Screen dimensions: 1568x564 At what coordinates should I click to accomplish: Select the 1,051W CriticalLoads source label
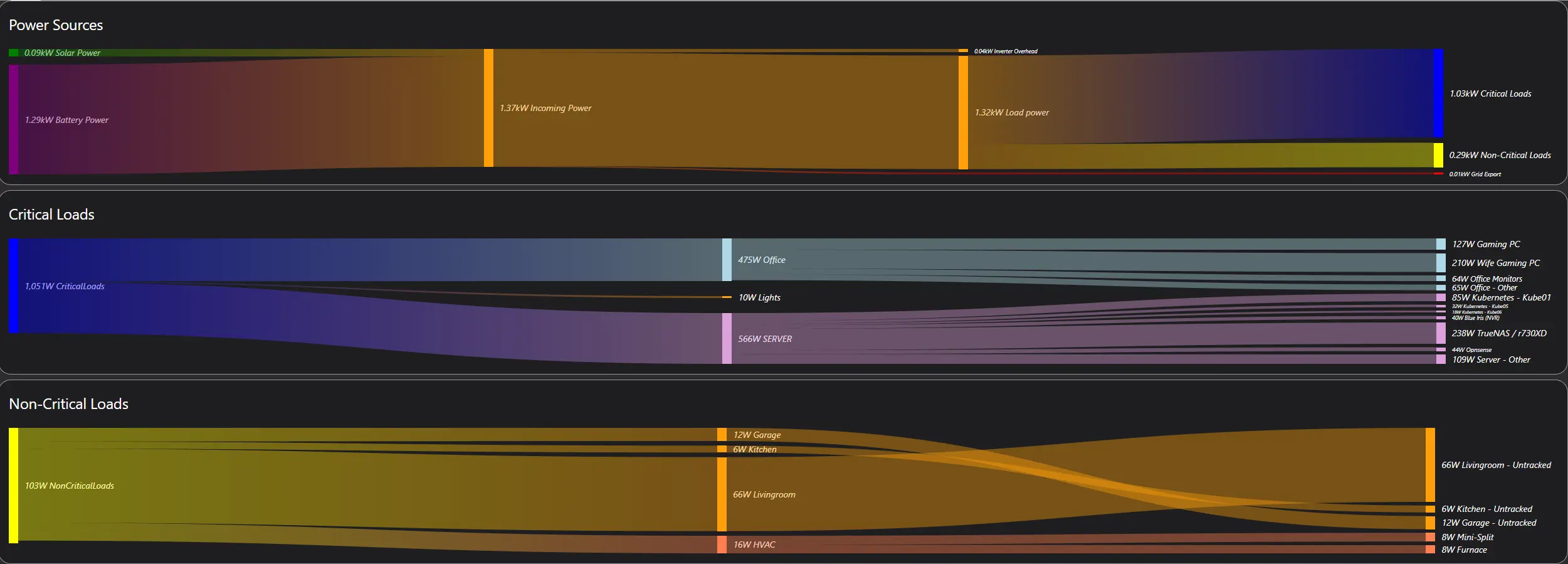point(65,286)
